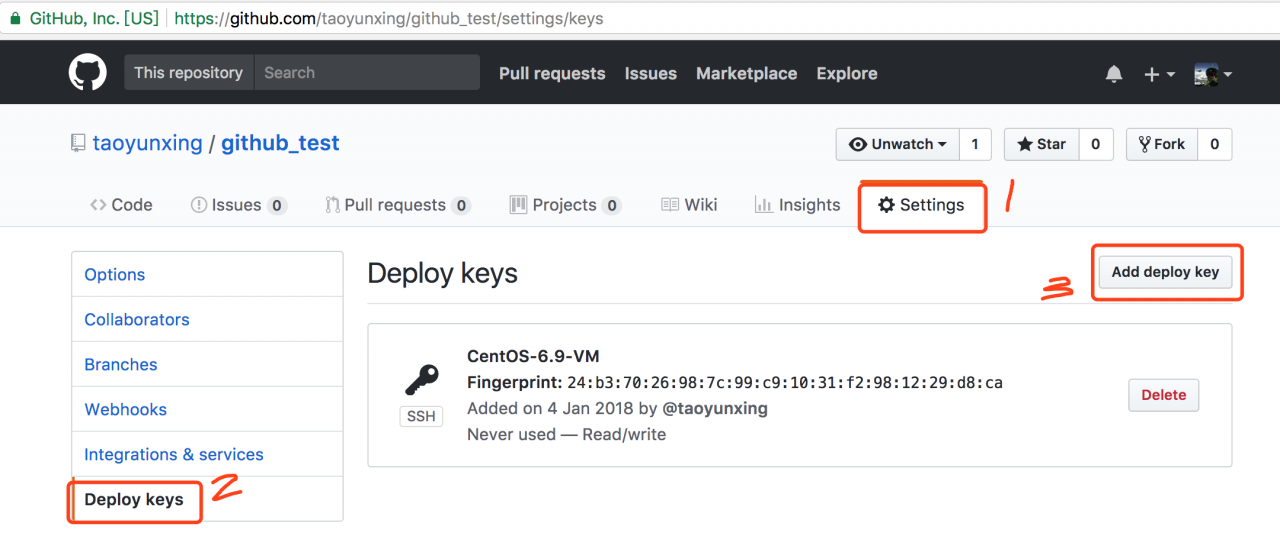Click the repository book icon
Viewport: 1280px width, 536px height.
click(78, 144)
